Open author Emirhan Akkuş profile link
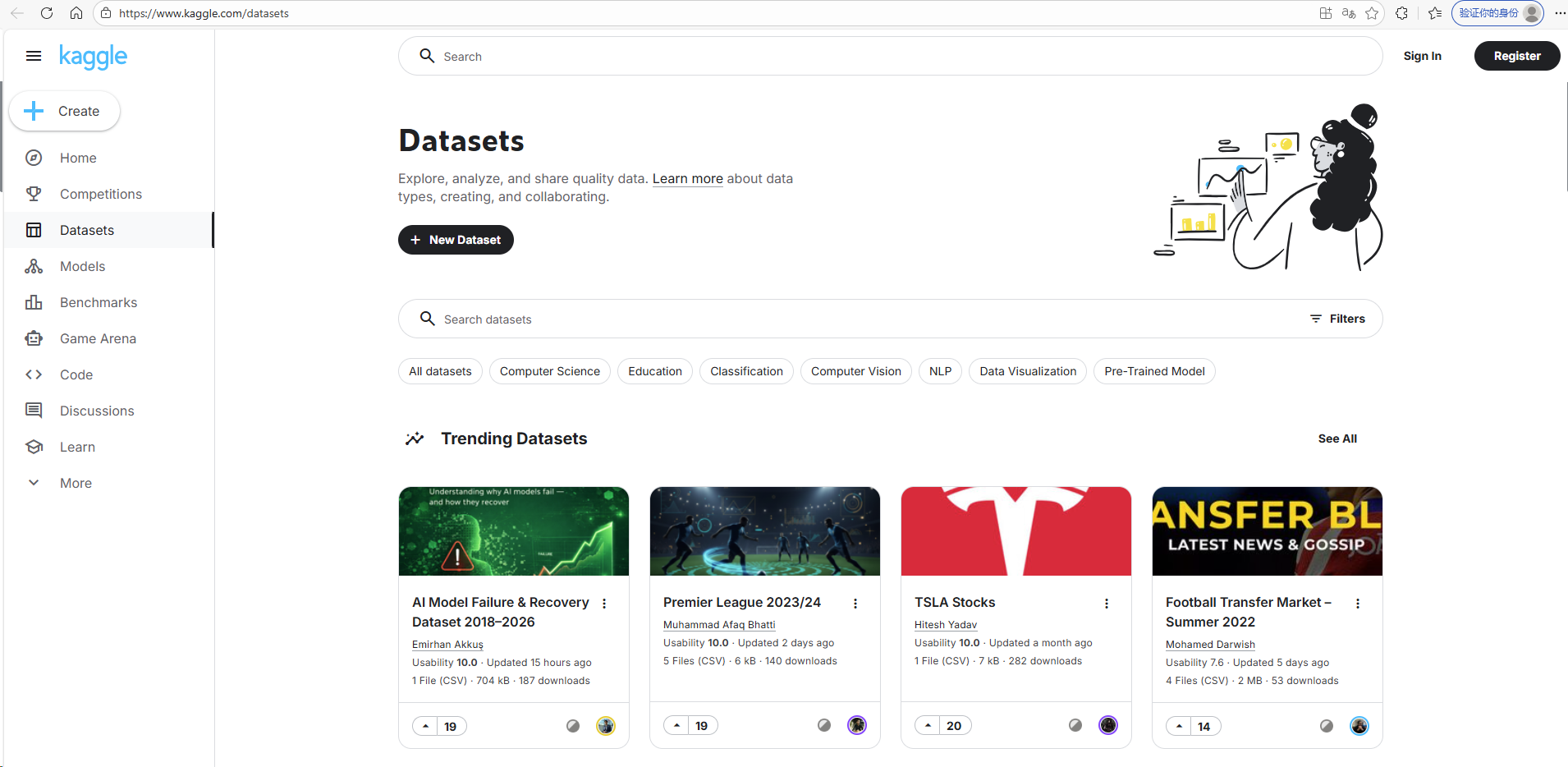This screenshot has width=1568, height=767. tap(447, 645)
